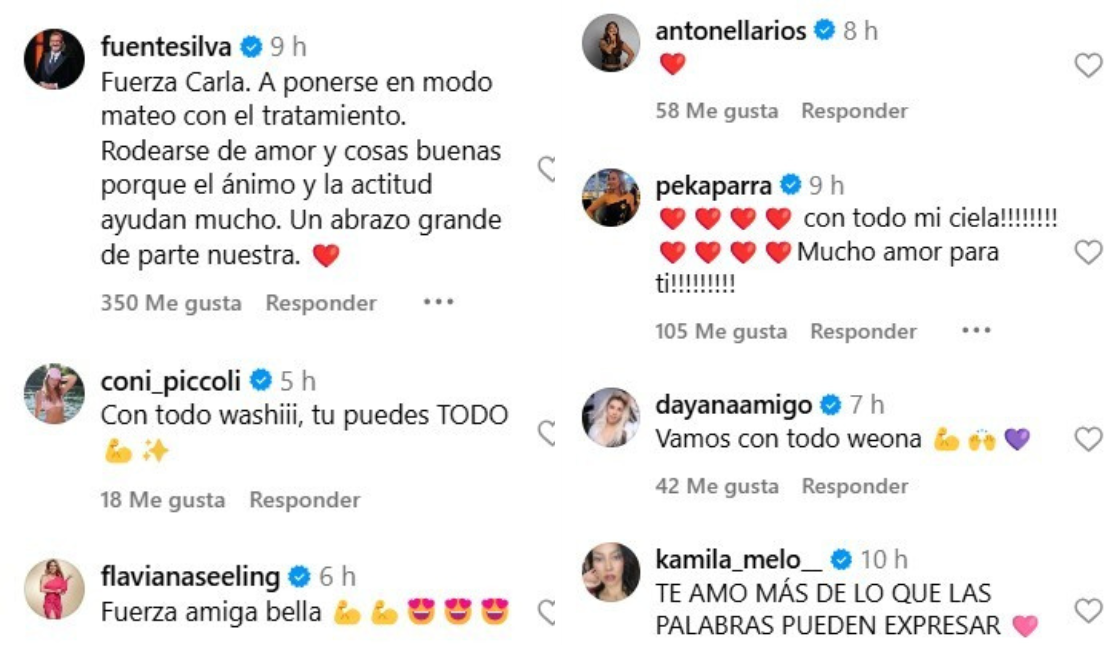Reply to coni_piccoli's comment

click(x=304, y=500)
